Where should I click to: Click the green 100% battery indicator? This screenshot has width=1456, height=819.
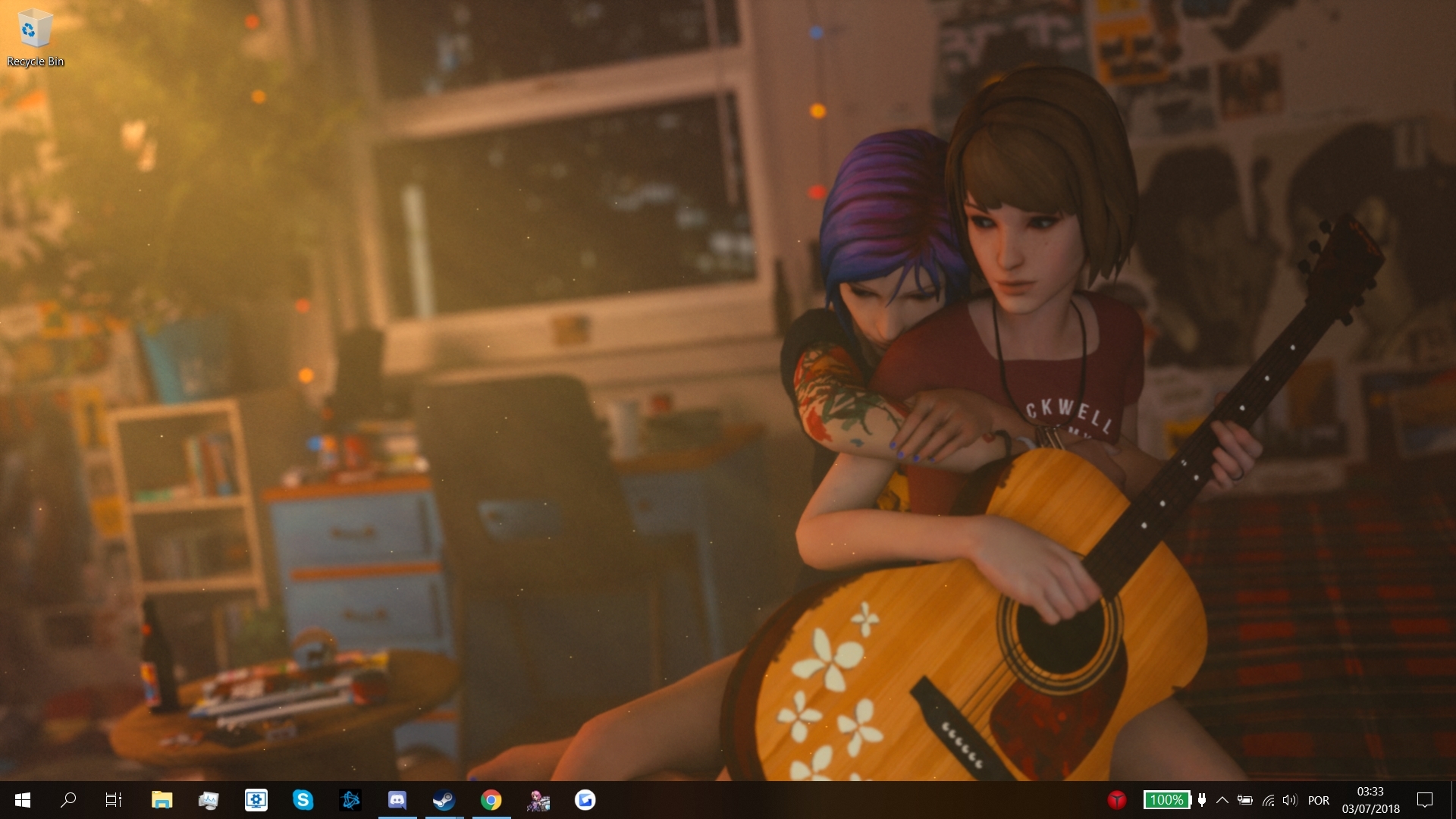pos(1166,800)
